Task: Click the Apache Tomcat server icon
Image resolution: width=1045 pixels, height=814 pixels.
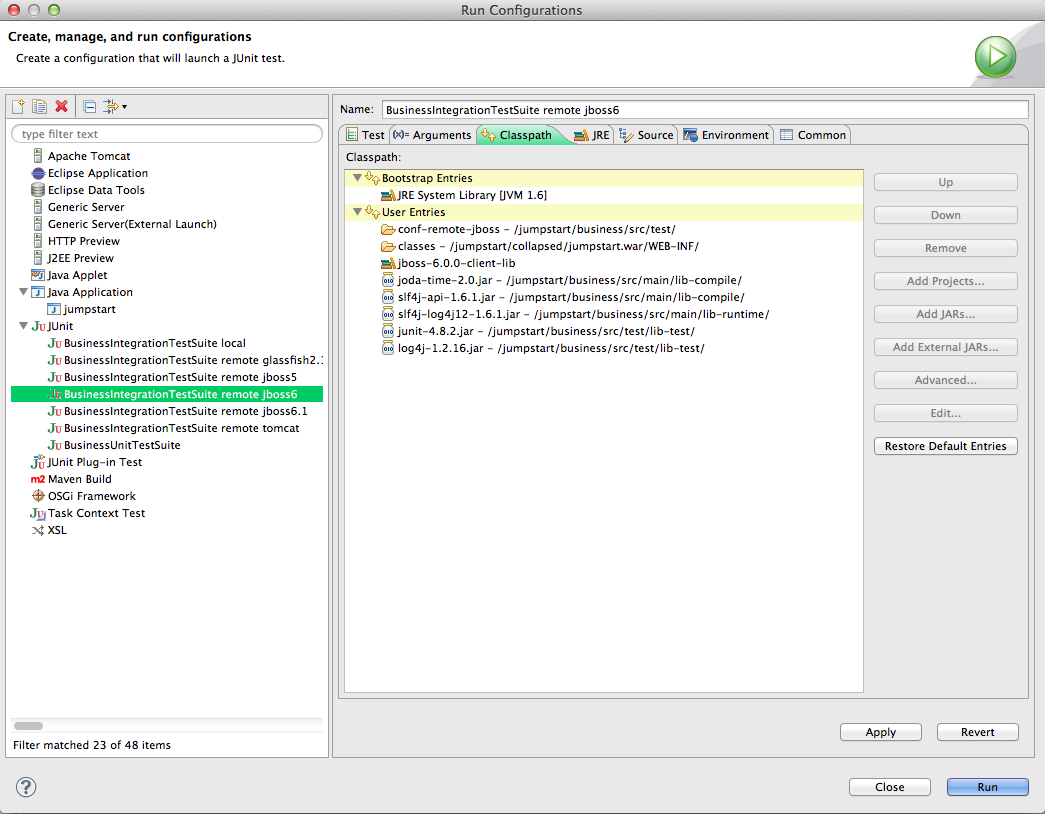Action: pyautogui.click(x=38, y=156)
